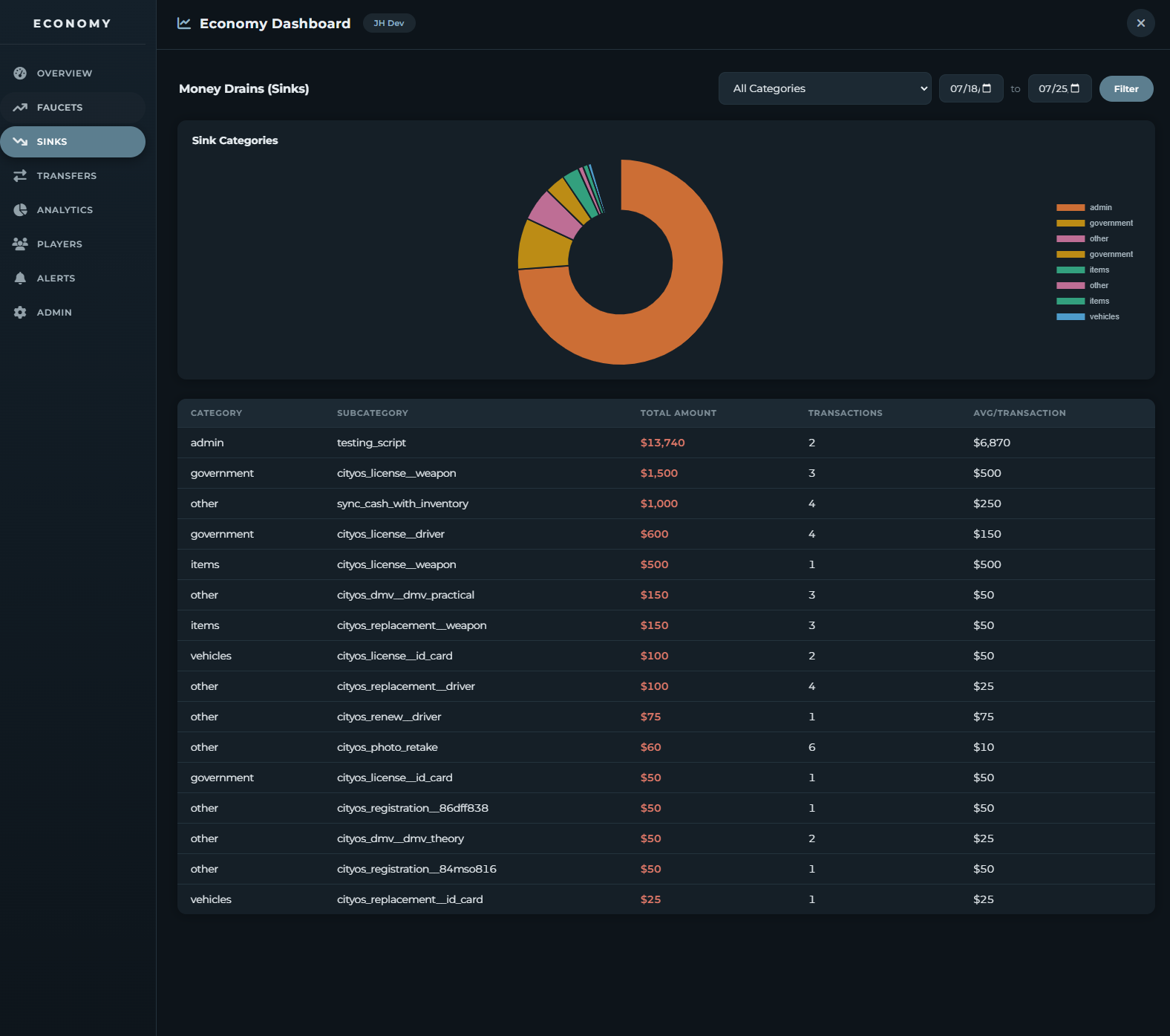1170x1036 pixels.
Task: Open the Overview page
Action: tap(73, 73)
